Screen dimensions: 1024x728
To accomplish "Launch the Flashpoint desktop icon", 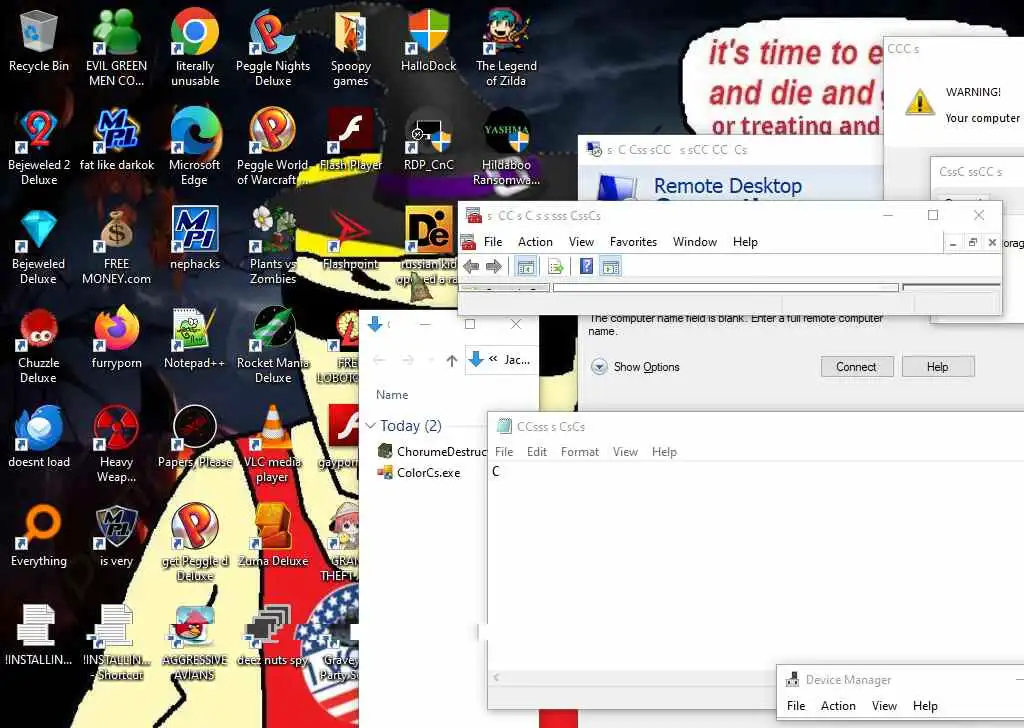I will 351,239.
